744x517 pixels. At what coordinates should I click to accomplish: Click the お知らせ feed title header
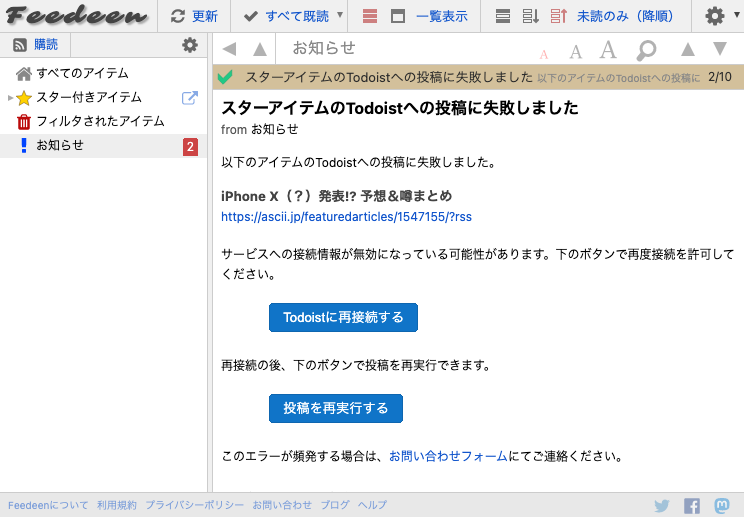324,47
